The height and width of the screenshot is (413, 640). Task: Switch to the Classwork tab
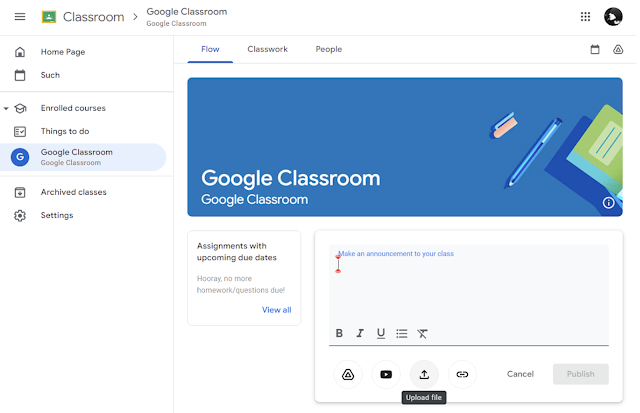[267, 49]
